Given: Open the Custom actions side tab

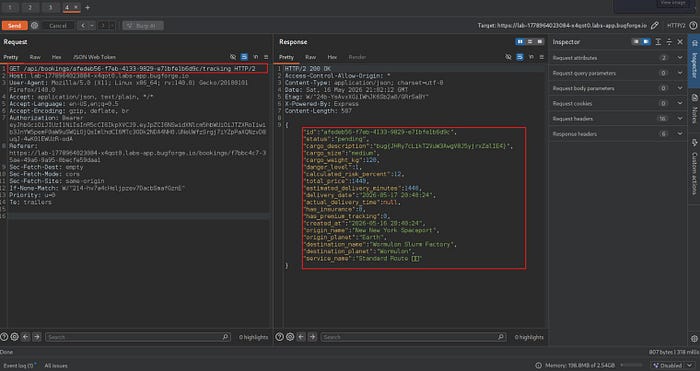Looking at the screenshot, I should coord(694,167).
